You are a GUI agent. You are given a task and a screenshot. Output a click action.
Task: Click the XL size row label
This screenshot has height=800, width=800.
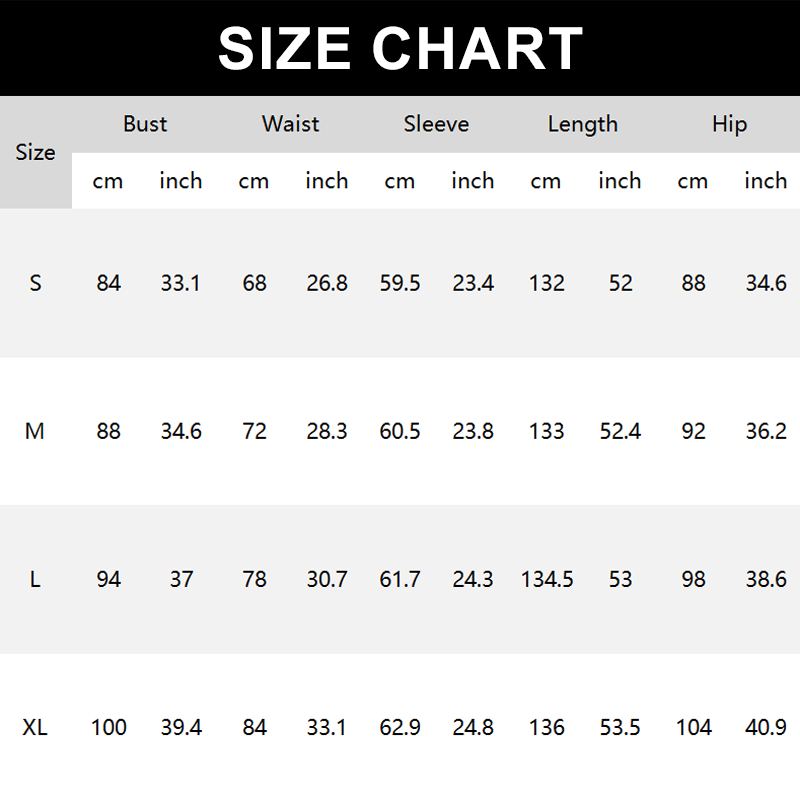click(36, 727)
